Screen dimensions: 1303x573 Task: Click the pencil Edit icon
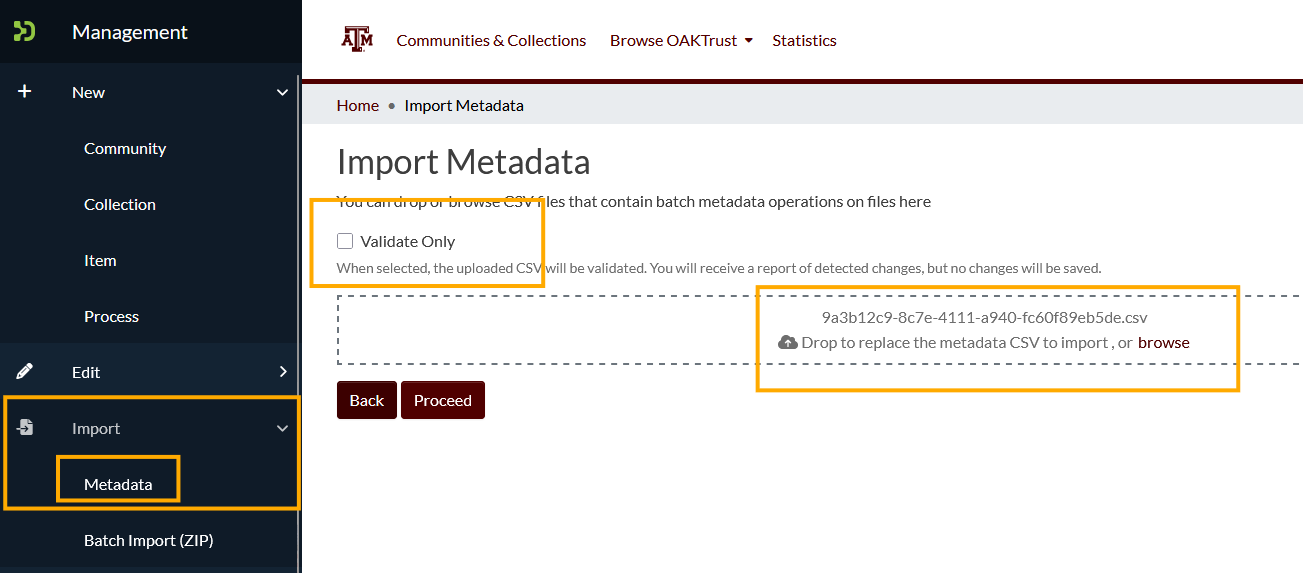pyautogui.click(x=25, y=371)
